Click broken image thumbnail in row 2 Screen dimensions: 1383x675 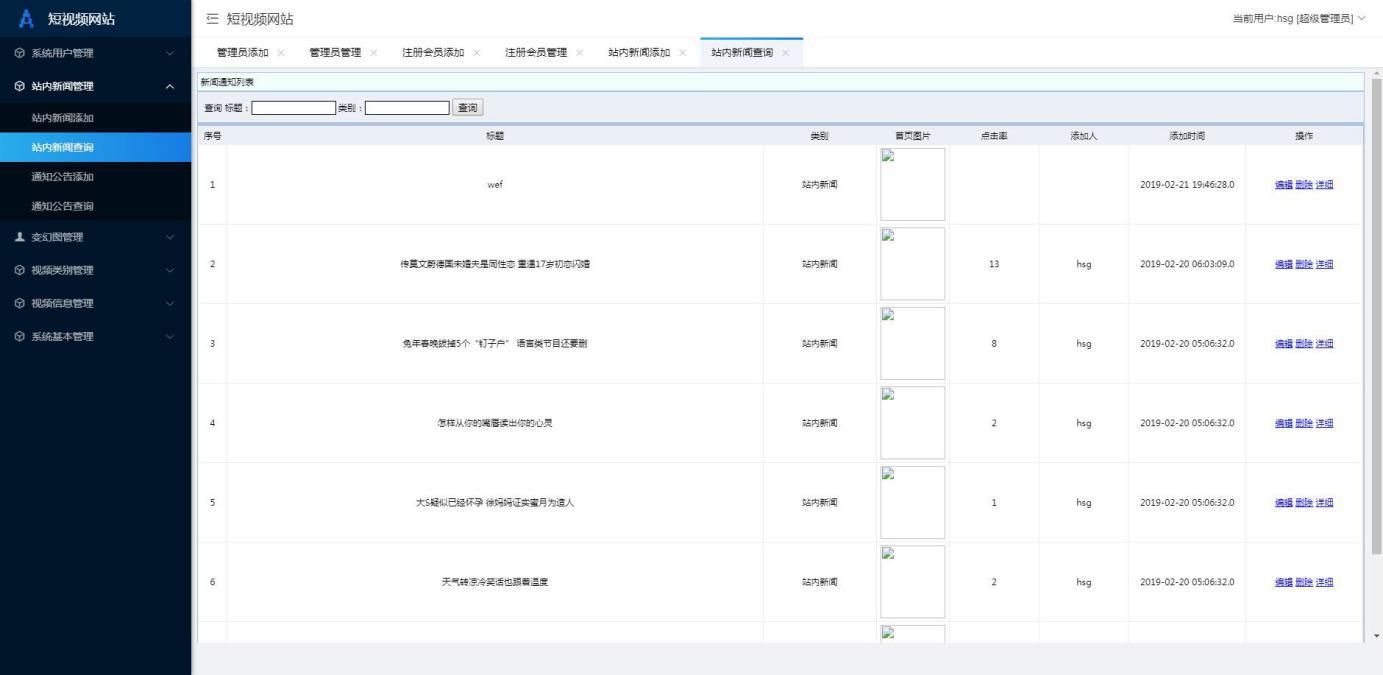tap(912, 264)
